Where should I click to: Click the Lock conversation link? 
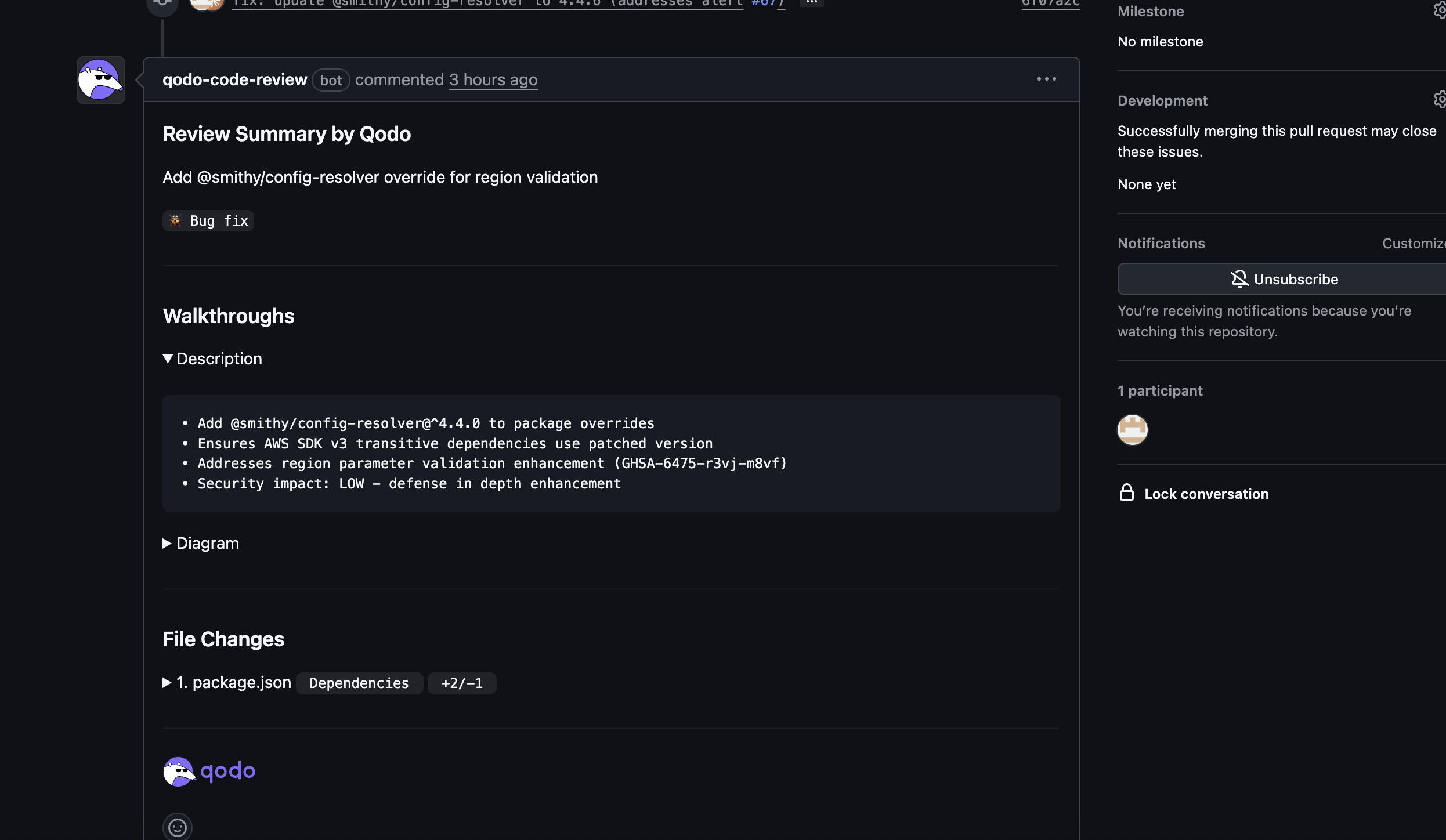tap(1206, 494)
